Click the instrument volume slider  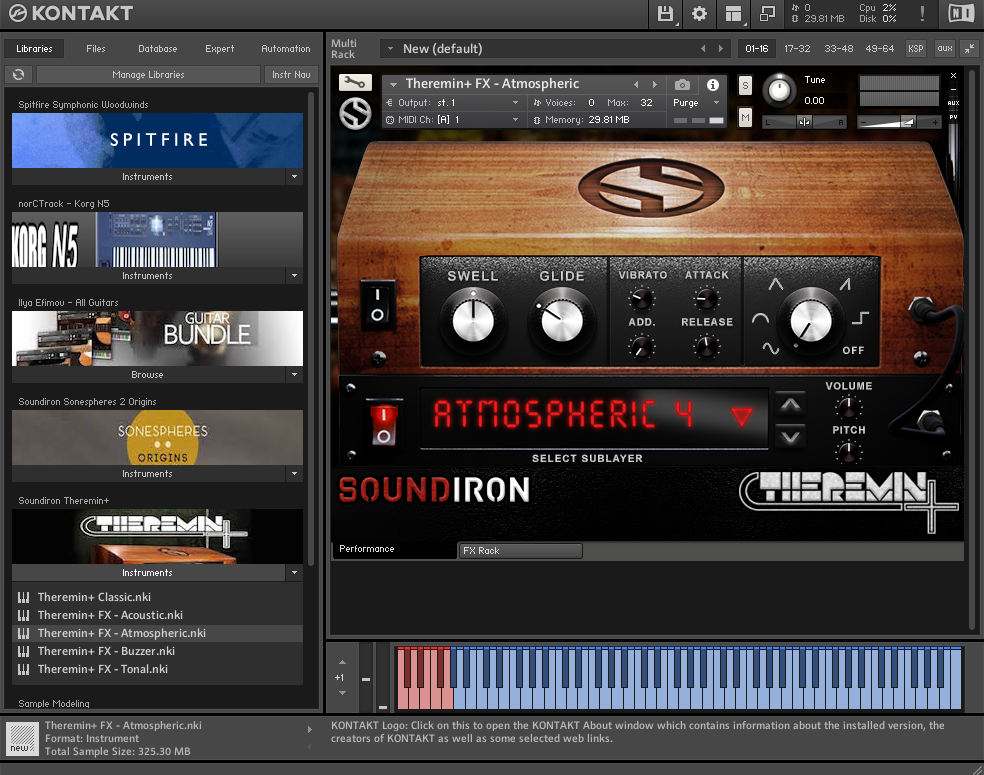[899, 122]
